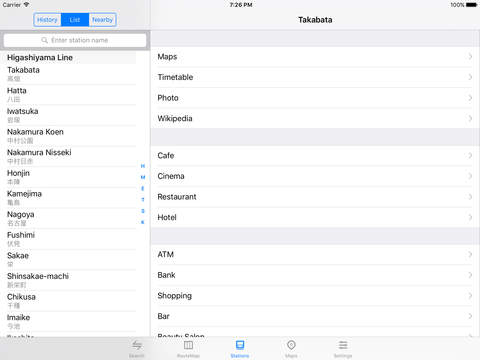Image resolution: width=480 pixels, height=360 pixels.
Task: Switch to the History segment
Action: pos(47,20)
